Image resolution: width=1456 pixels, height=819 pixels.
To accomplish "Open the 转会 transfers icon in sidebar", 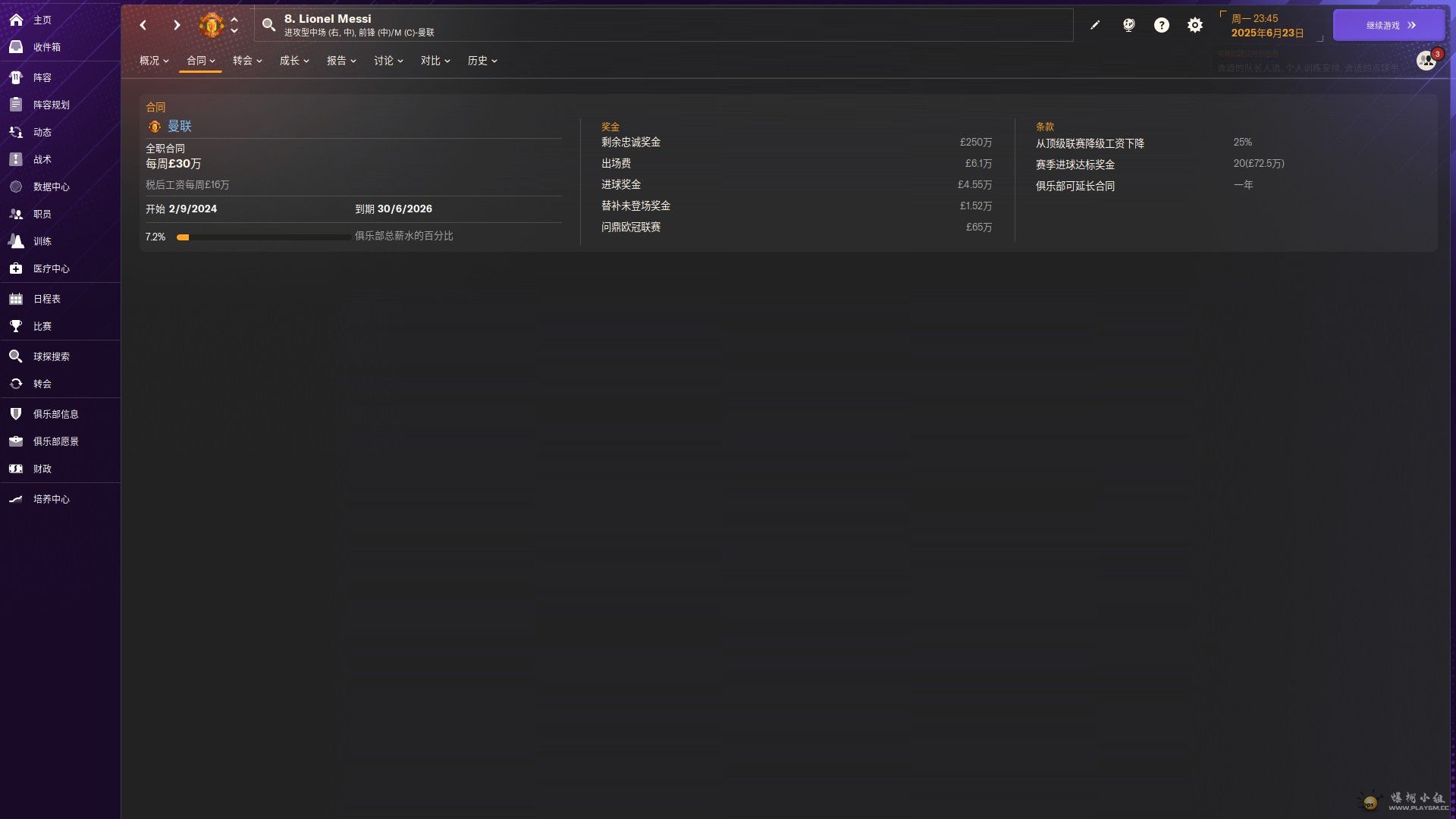I will (x=16, y=384).
